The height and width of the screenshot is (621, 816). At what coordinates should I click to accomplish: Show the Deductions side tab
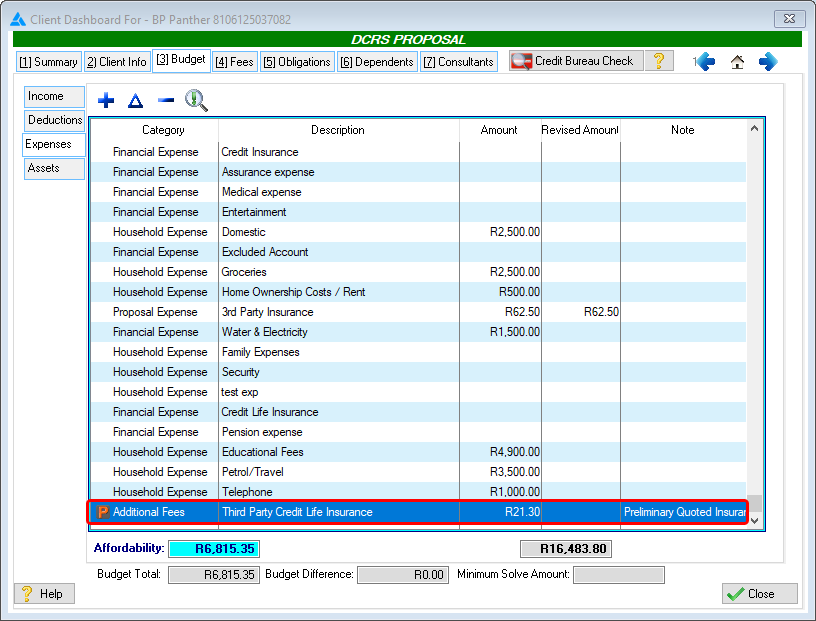point(55,120)
